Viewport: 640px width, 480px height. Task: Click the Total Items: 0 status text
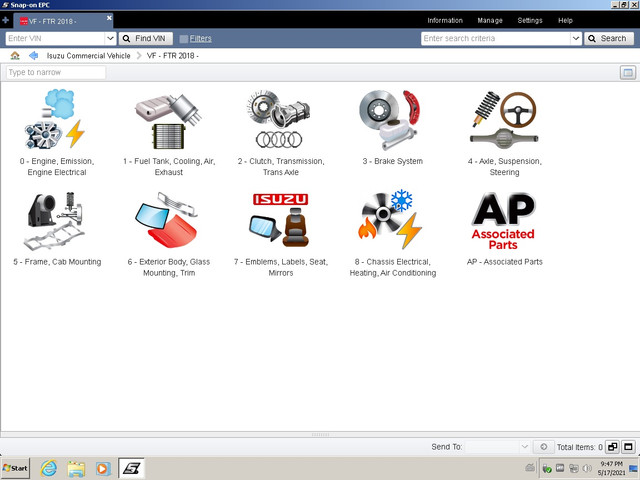coord(580,447)
